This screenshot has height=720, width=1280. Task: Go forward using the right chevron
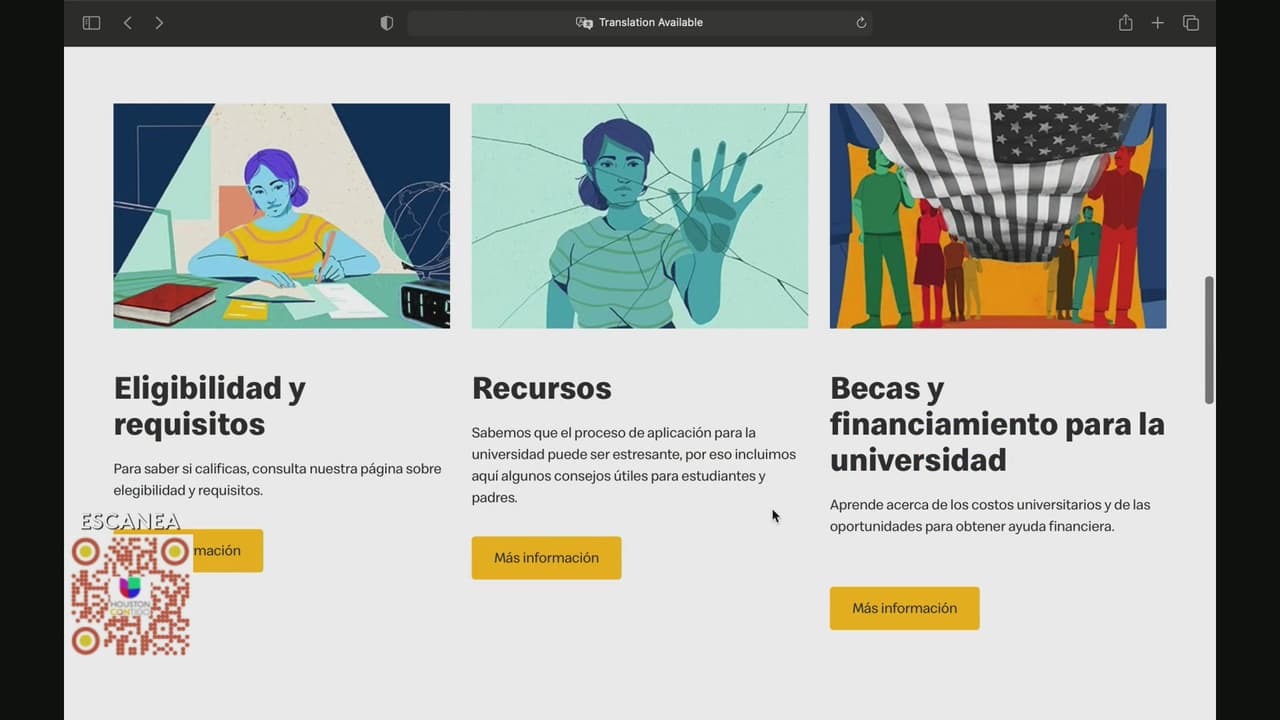pos(159,23)
